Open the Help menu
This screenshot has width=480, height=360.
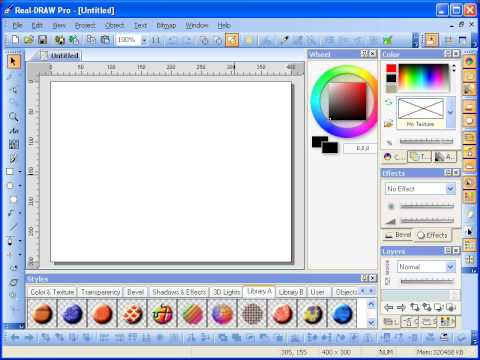point(224,25)
